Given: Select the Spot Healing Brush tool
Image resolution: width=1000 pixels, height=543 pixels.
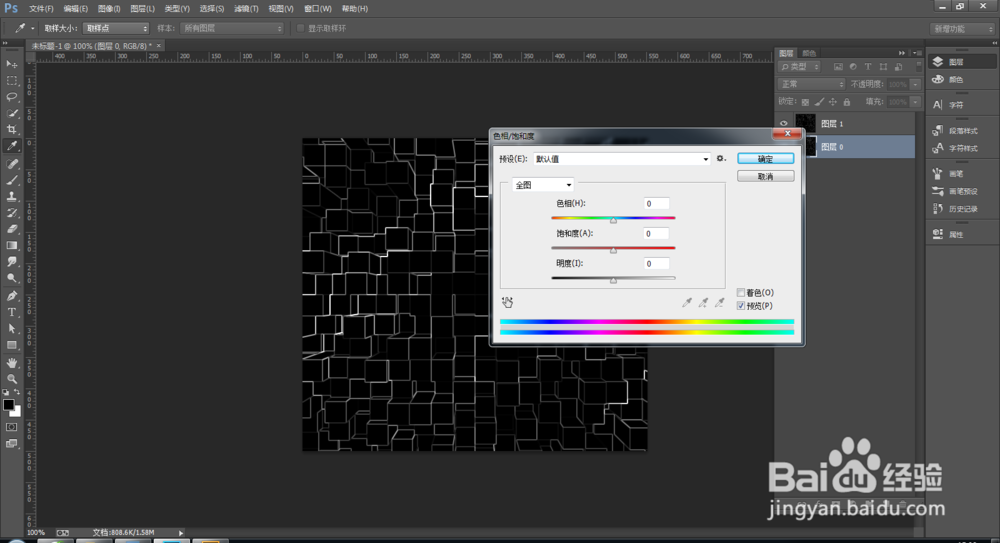Looking at the screenshot, I should [x=11, y=164].
